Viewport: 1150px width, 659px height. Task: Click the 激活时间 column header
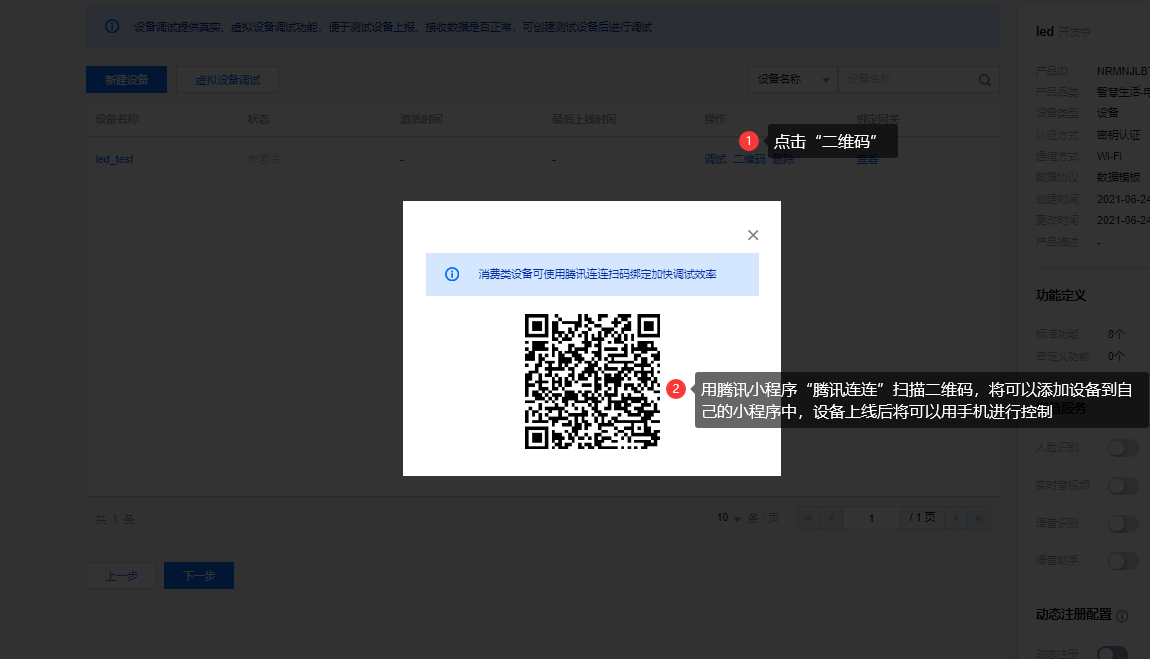pos(421,119)
